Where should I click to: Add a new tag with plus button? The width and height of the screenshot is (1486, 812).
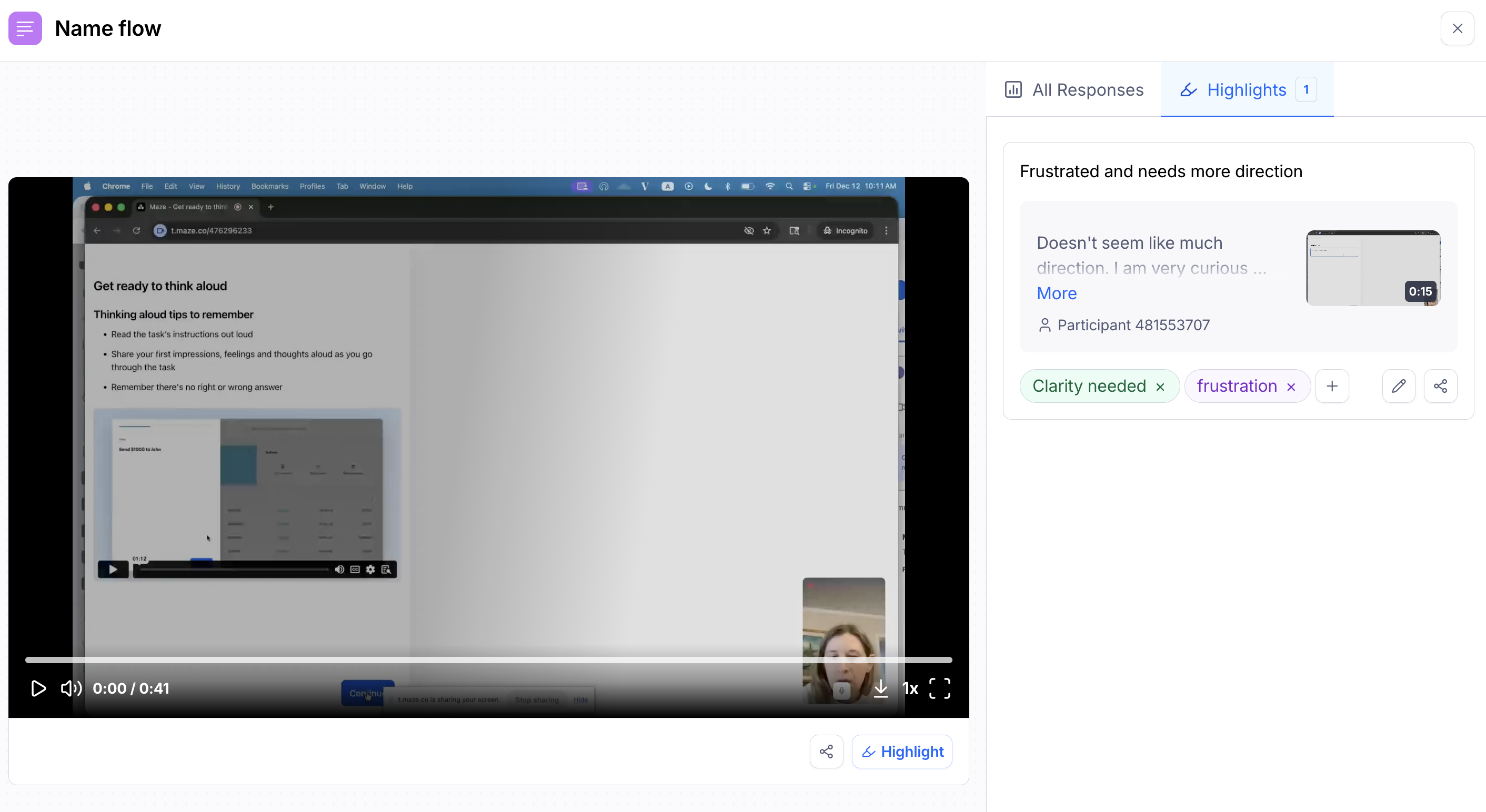(1331, 386)
